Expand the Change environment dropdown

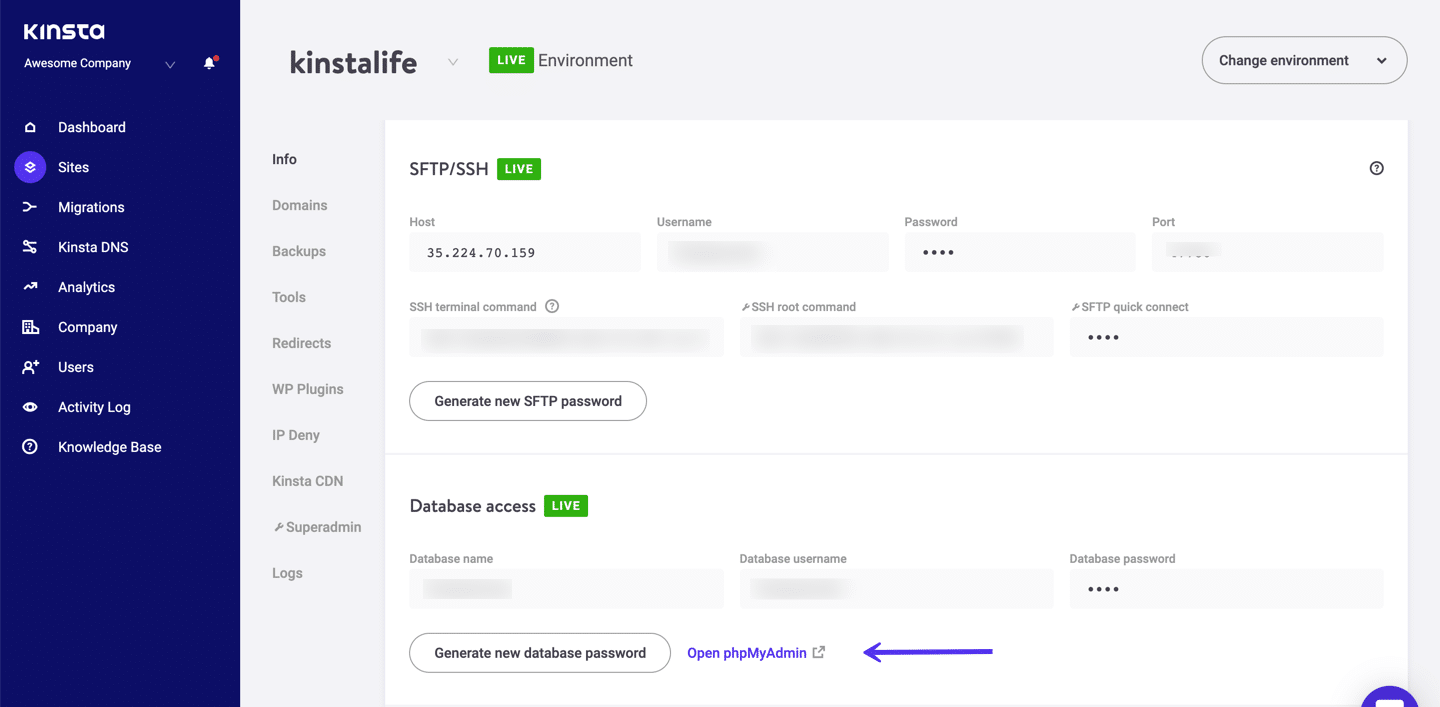(1303, 60)
